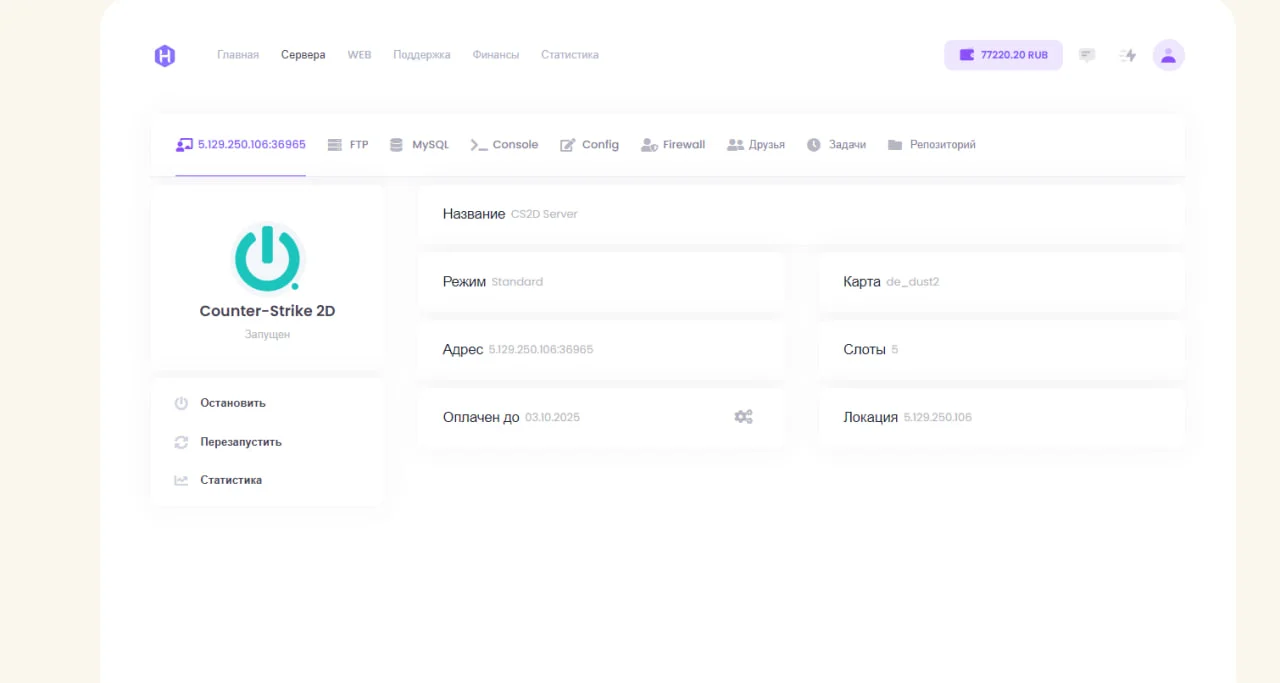Click the large teal power icon

tap(267, 258)
